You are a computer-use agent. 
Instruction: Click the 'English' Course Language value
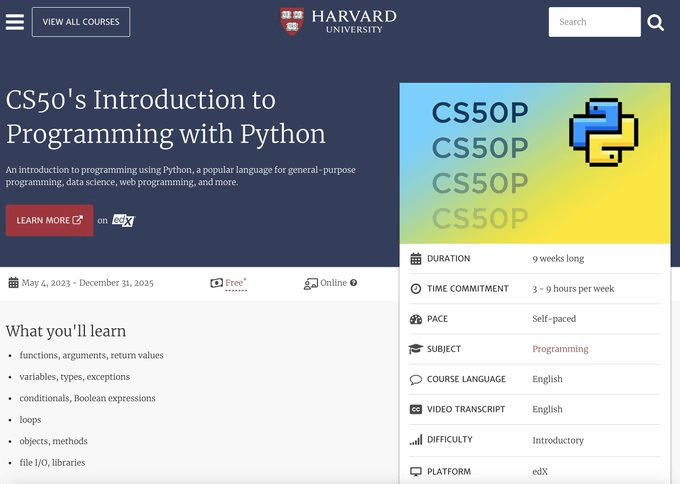click(547, 379)
